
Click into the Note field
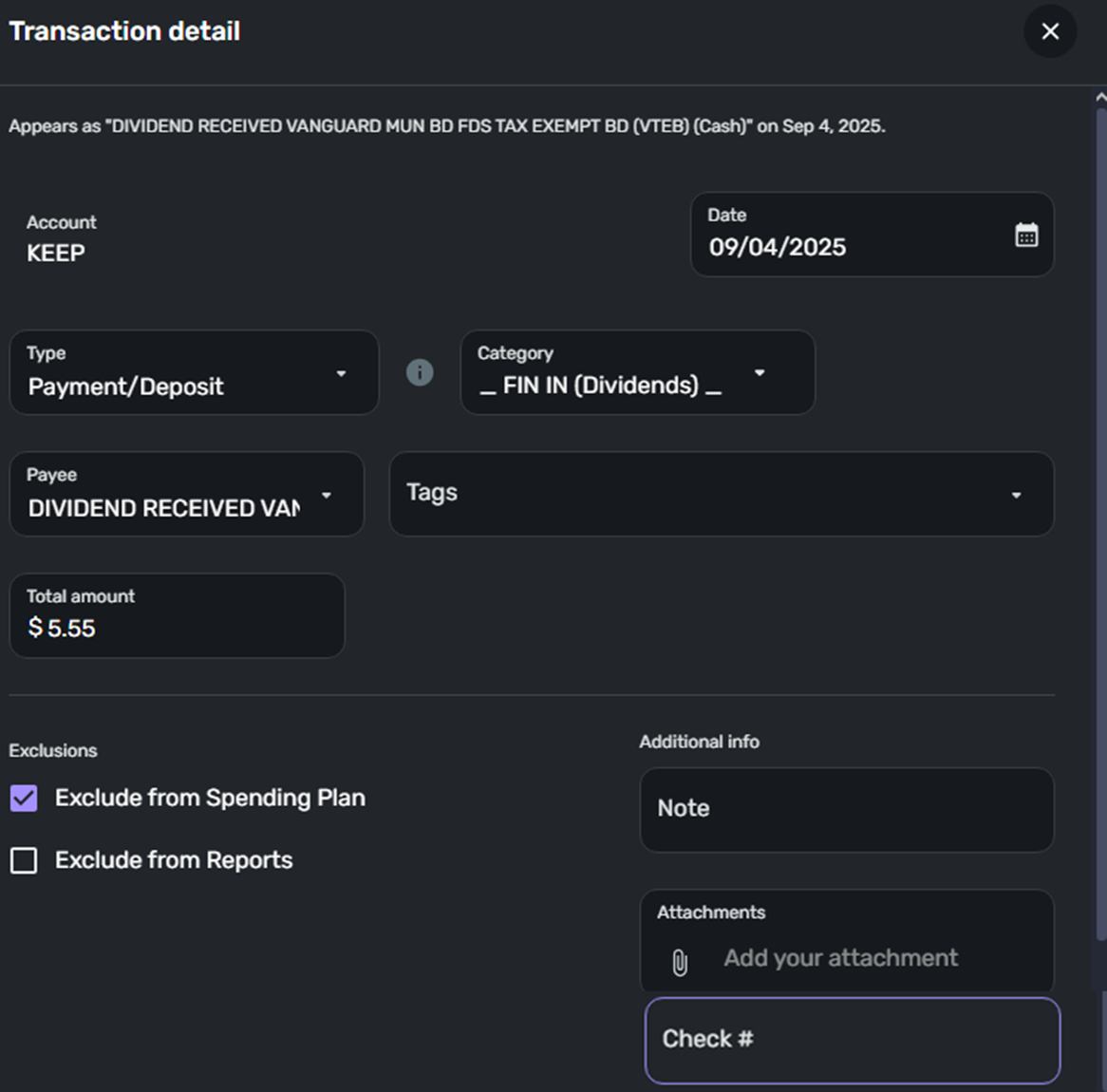click(x=846, y=809)
